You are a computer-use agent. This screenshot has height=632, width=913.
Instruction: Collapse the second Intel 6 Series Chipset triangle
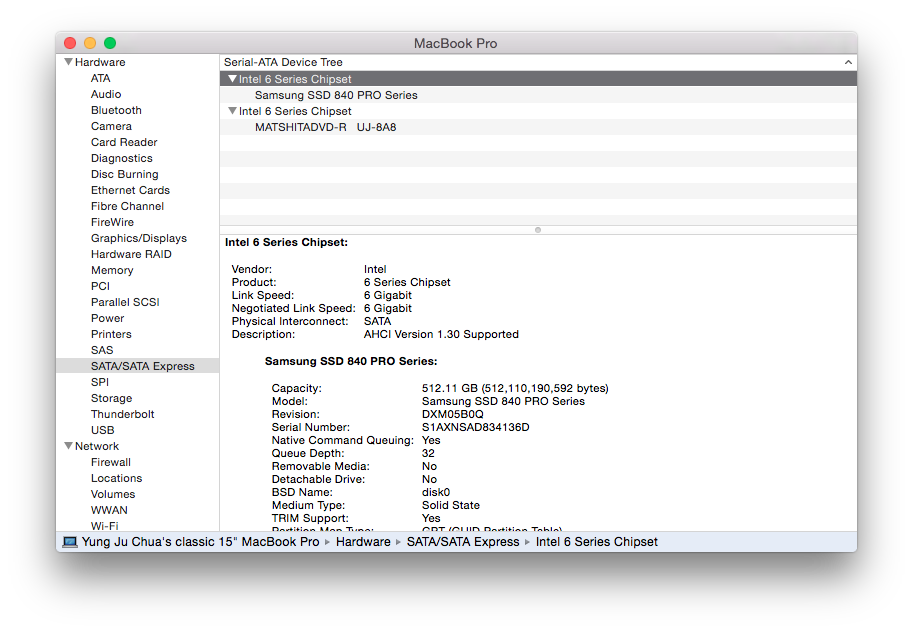point(232,111)
